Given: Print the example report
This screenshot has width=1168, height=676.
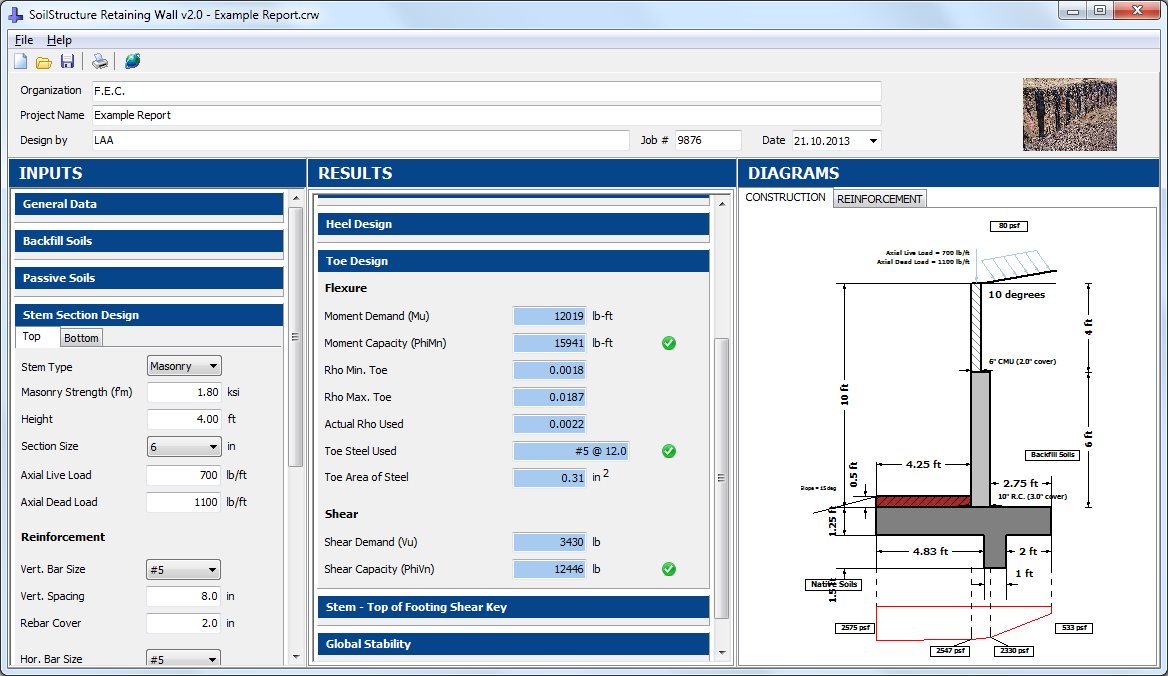Looking at the screenshot, I should tap(99, 60).
